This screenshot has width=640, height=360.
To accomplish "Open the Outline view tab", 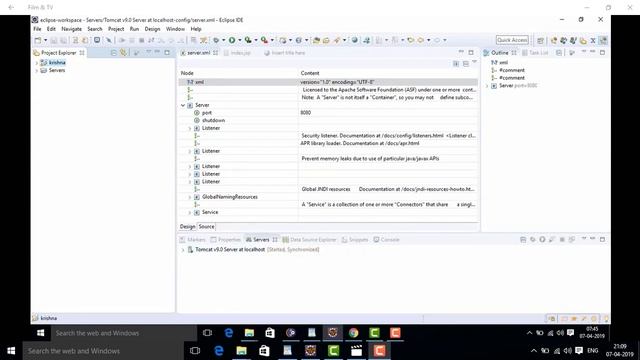I will [x=500, y=53].
